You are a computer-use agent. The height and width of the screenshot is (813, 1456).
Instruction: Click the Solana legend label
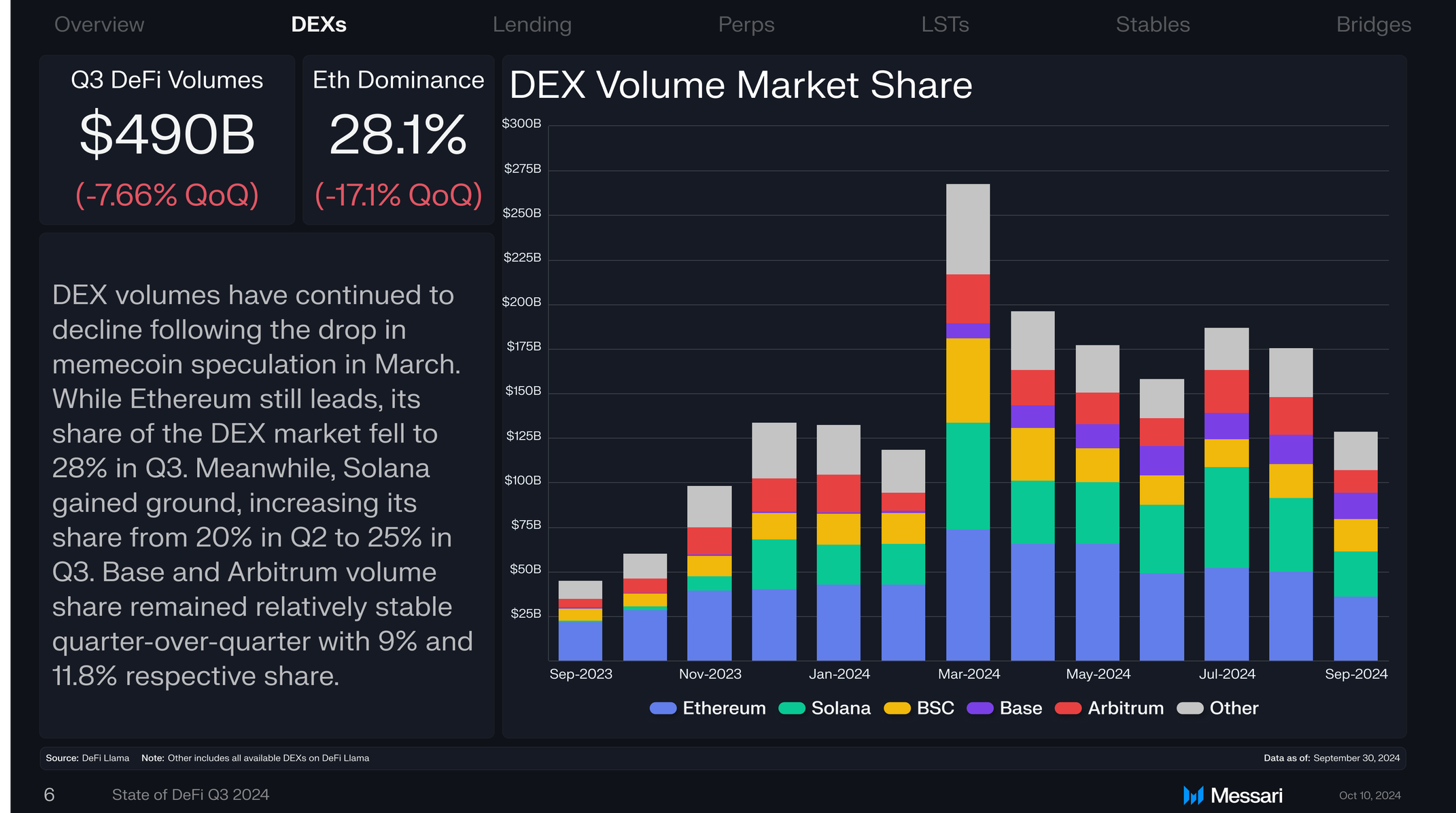pyautogui.click(x=841, y=708)
